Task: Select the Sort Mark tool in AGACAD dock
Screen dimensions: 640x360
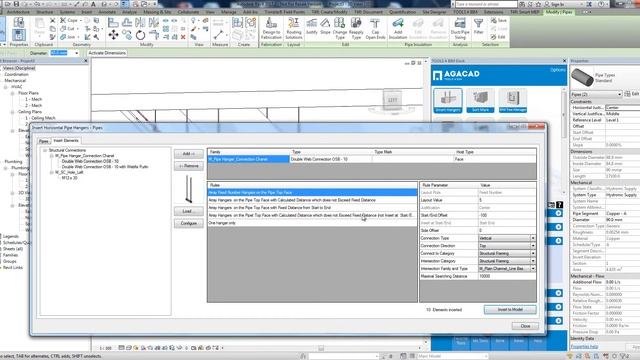Action: tap(480, 100)
